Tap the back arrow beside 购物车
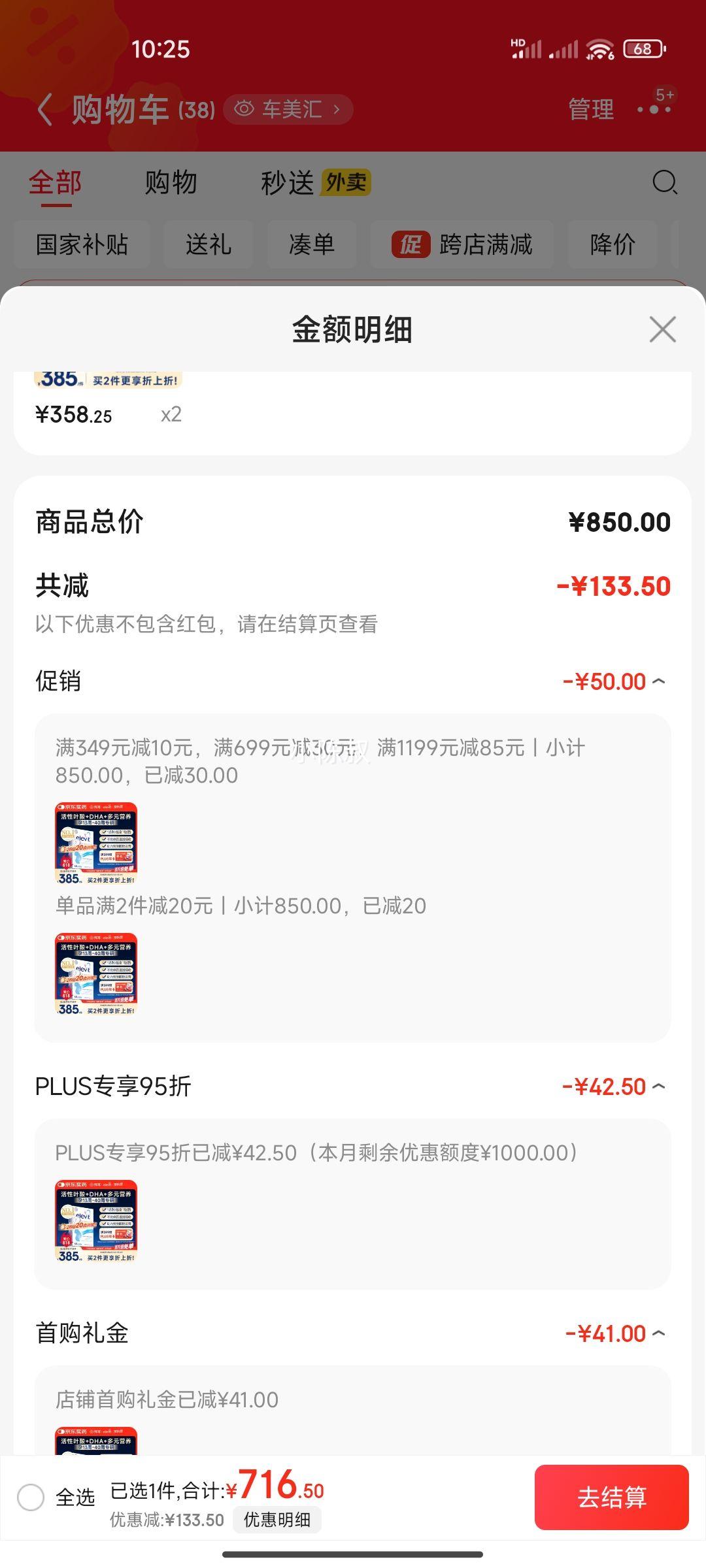Image resolution: width=706 pixels, height=1568 pixels. click(x=44, y=109)
